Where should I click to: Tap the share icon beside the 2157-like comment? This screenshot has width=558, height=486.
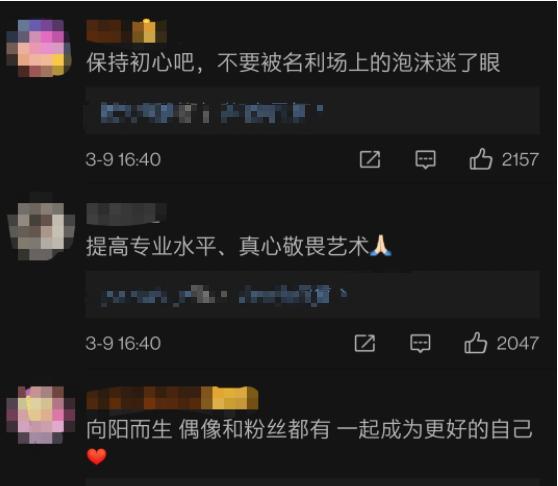tap(370, 159)
